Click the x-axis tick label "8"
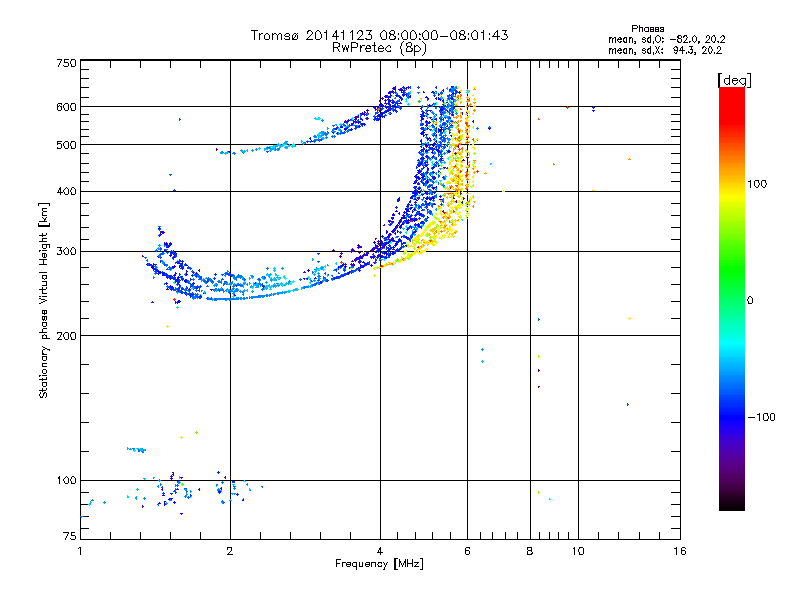800x600 pixels. [530, 551]
